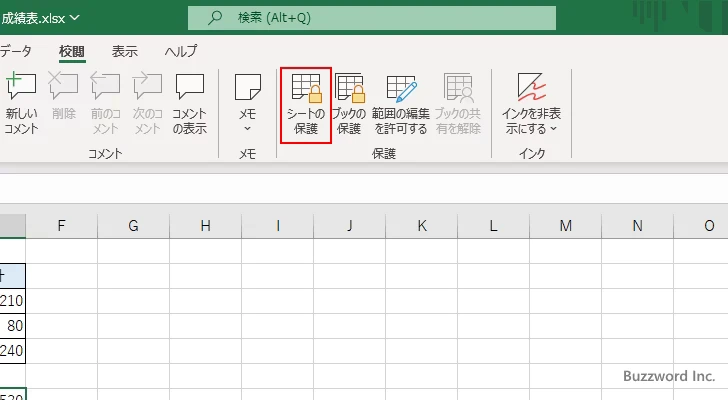Select column K header
The height and width of the screenshot is (400, 728).
point(422,226)
